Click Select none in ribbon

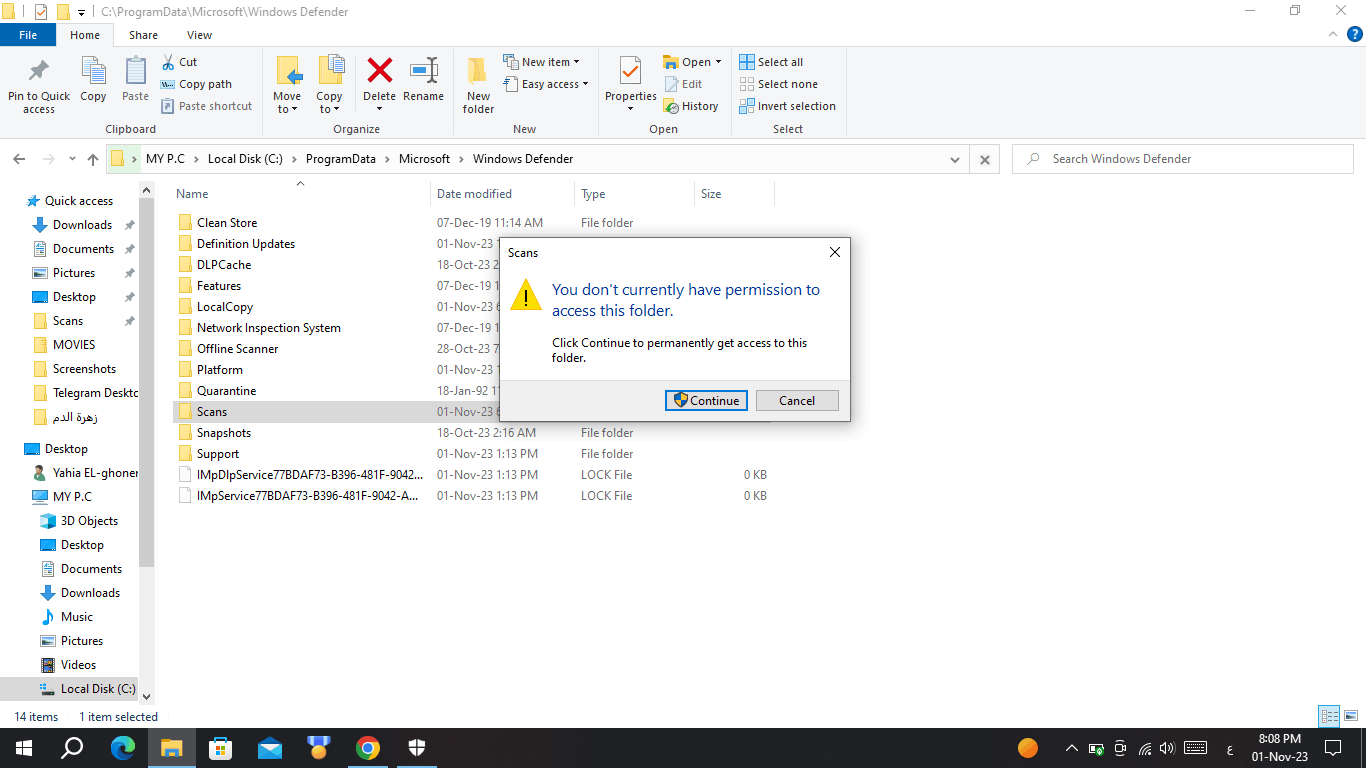point(778,84)
